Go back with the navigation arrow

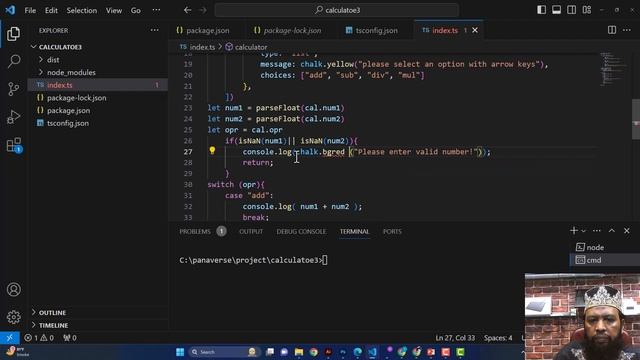pos(187,10)
